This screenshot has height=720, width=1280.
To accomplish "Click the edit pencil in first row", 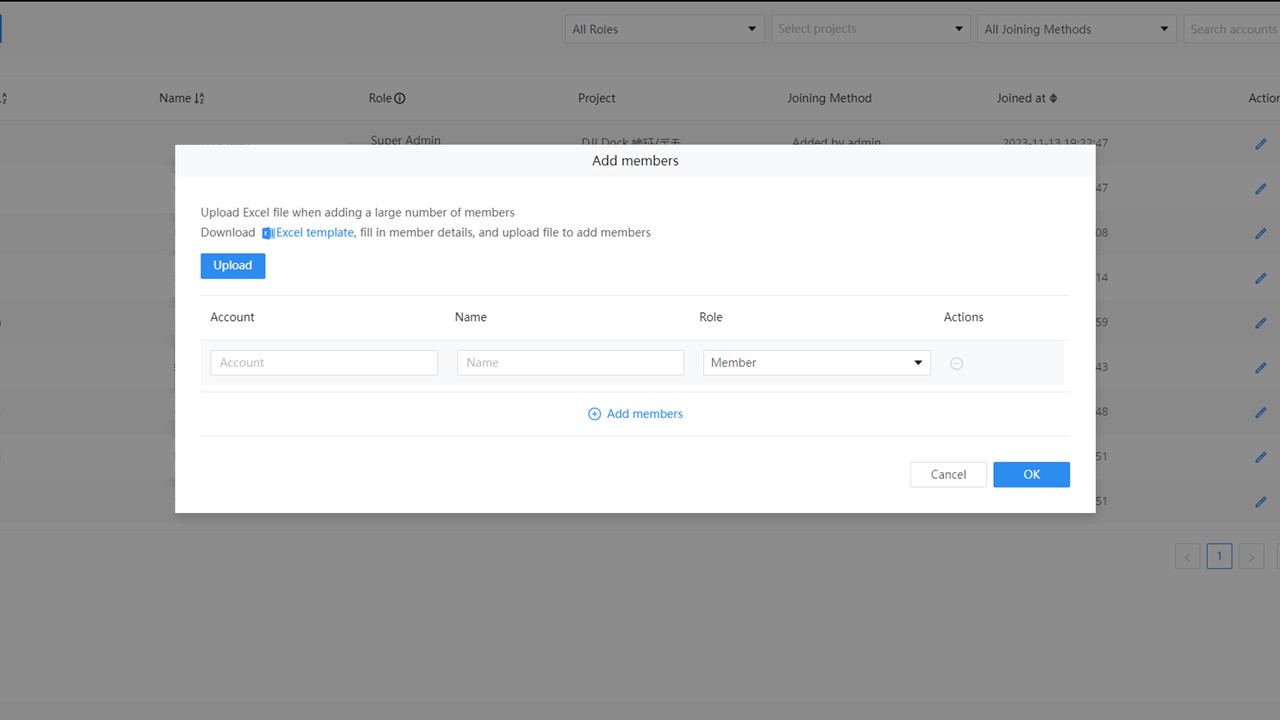I will 1260,144.
